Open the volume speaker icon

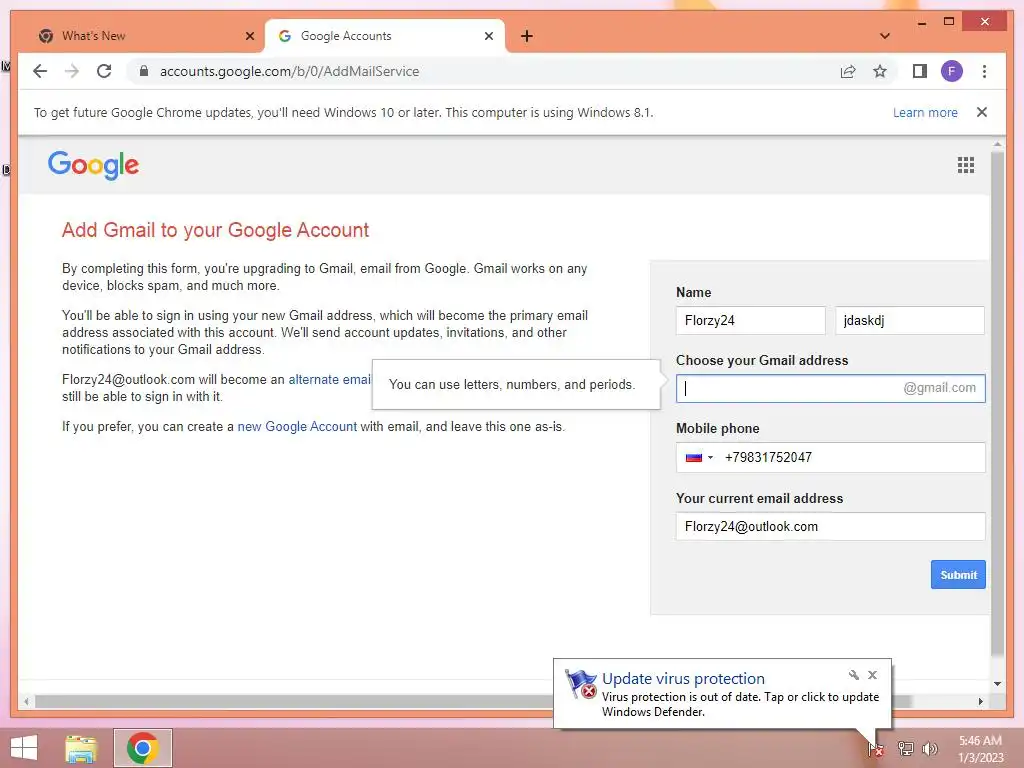(929, 748)
